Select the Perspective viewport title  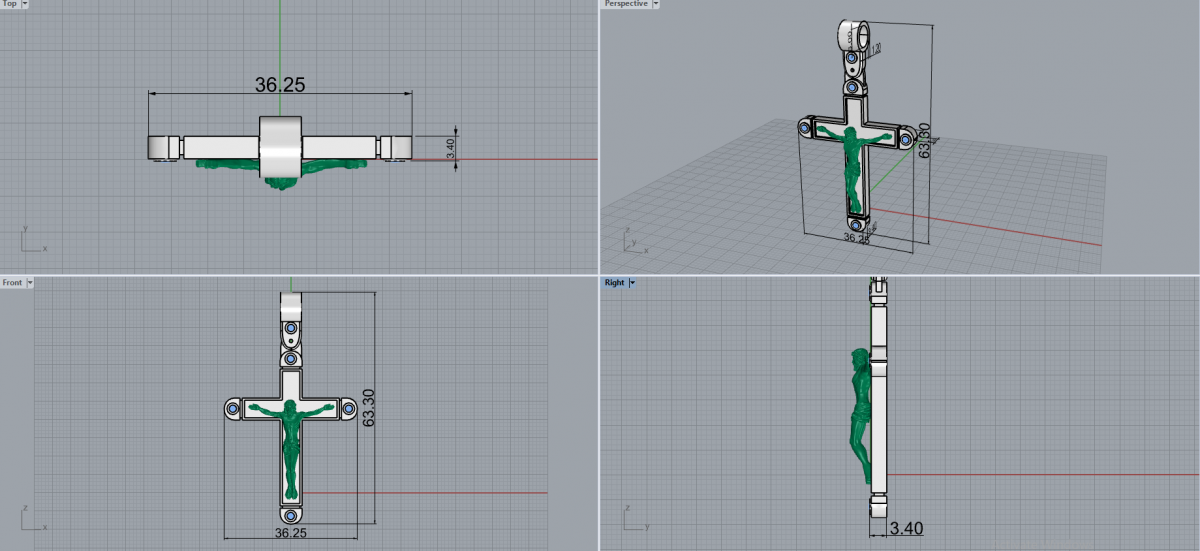click(x=626, y=4)
